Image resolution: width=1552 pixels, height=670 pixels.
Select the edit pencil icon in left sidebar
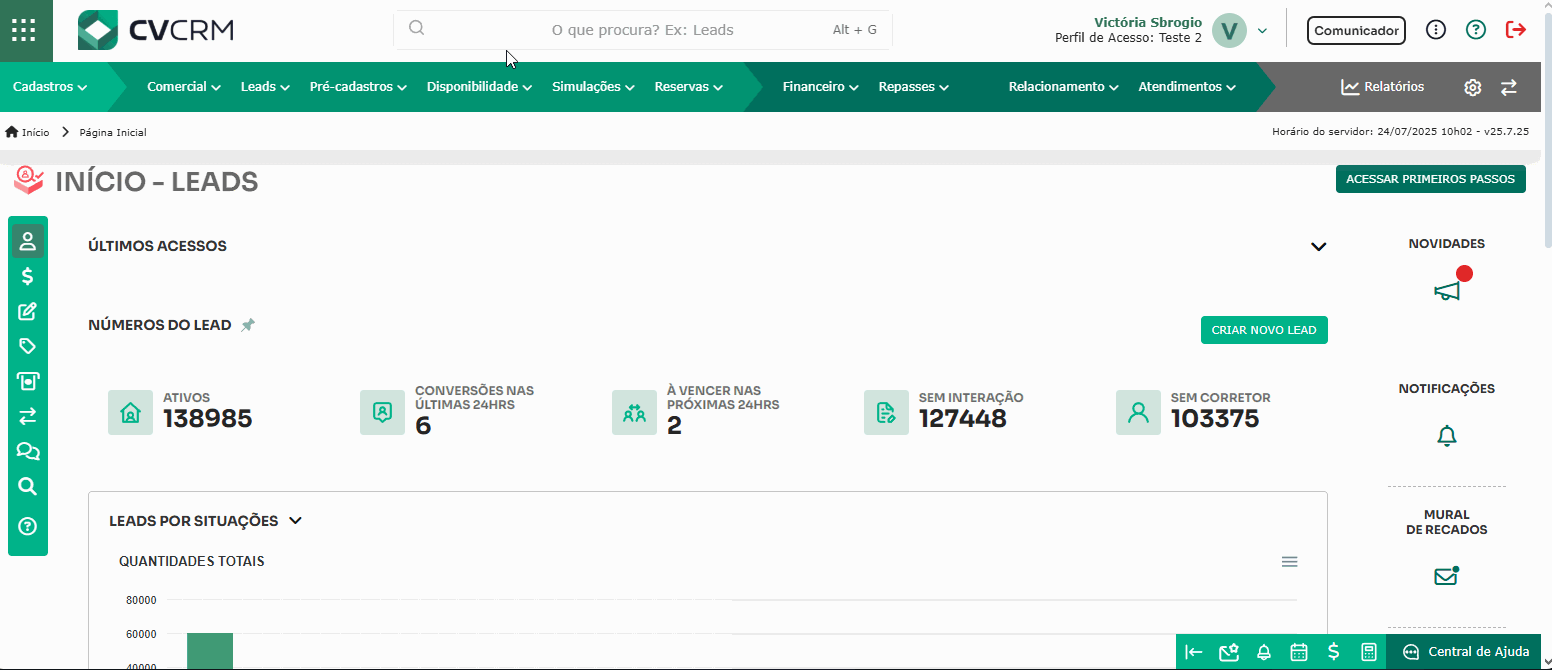pos(28,311)
